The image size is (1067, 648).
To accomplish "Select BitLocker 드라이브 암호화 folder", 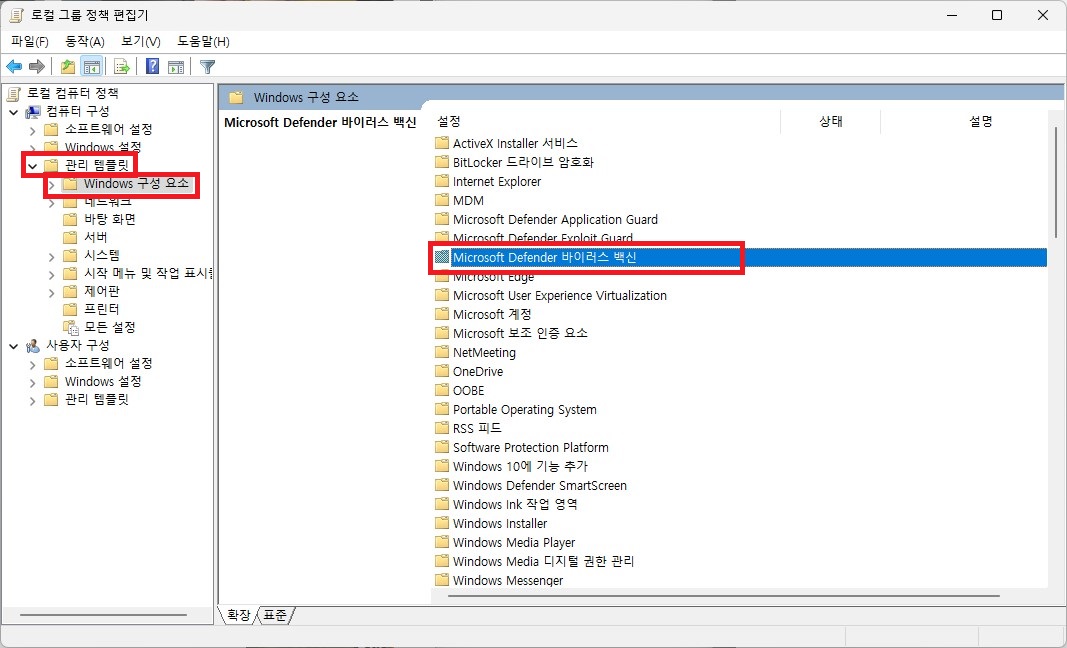I will (523, 163).
